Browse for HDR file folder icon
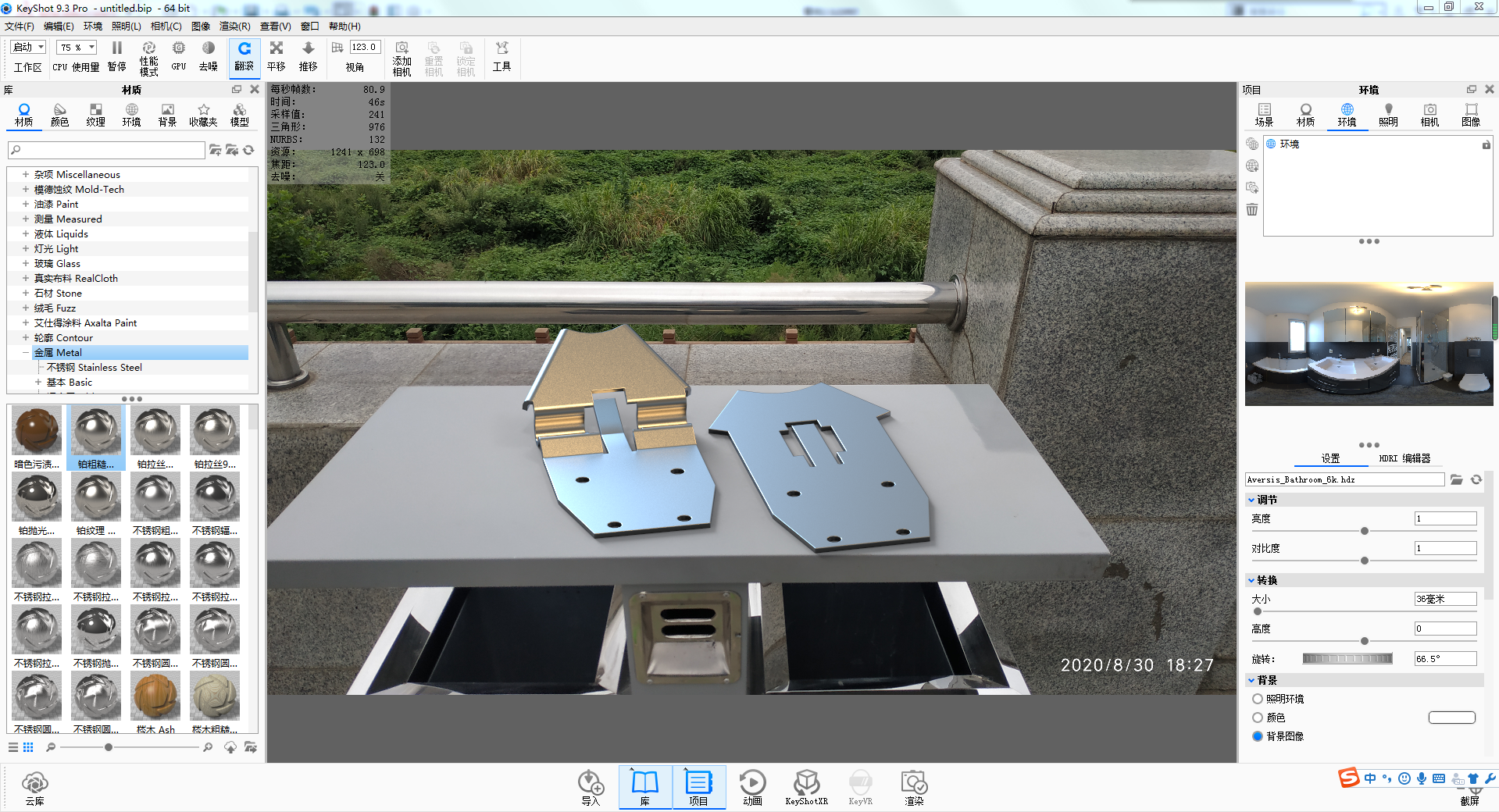The height and width of the screenshot is (812, 1499). click(x=1457, y=479)
